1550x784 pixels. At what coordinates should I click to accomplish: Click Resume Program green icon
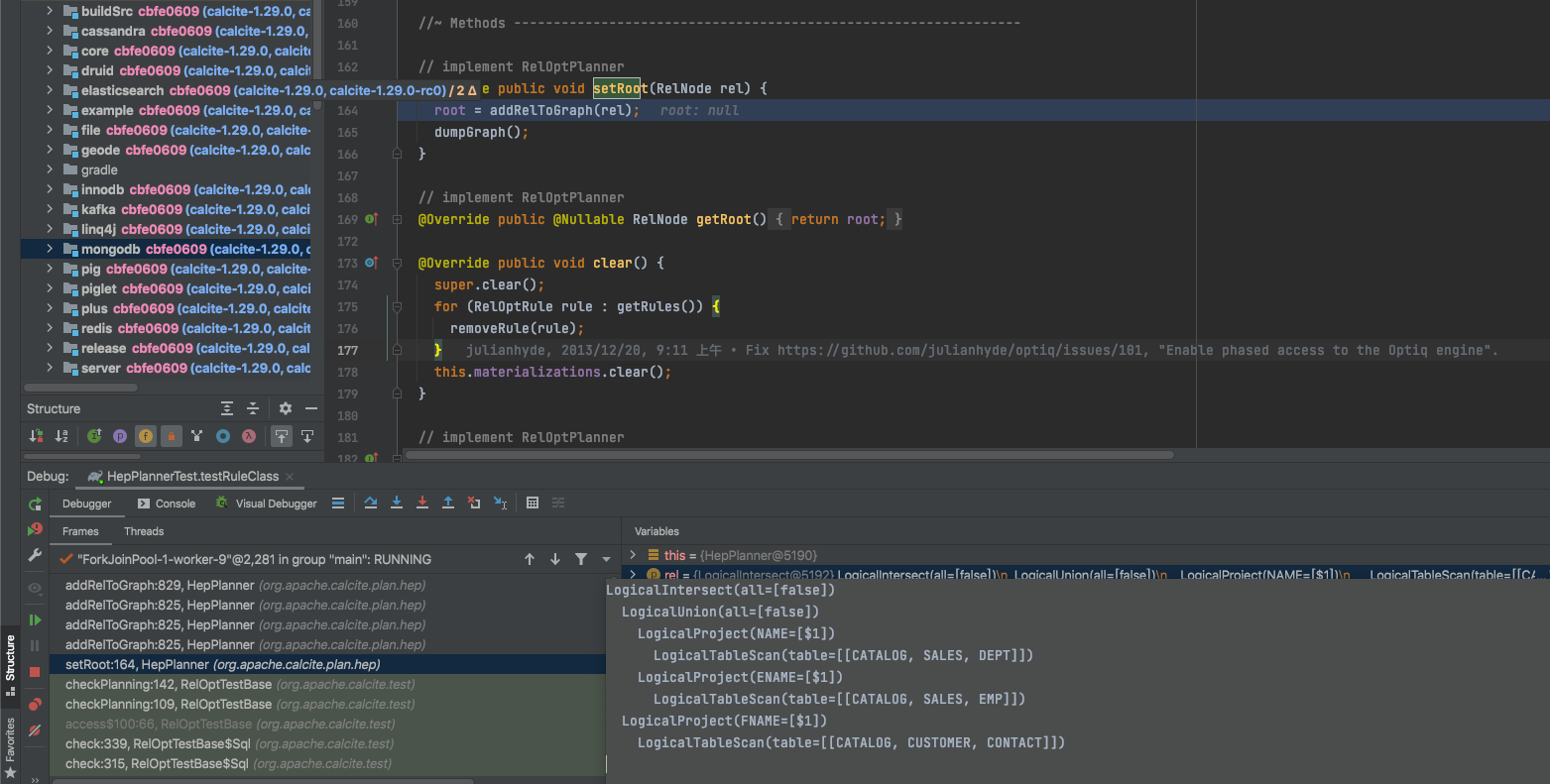coord(35,619)
